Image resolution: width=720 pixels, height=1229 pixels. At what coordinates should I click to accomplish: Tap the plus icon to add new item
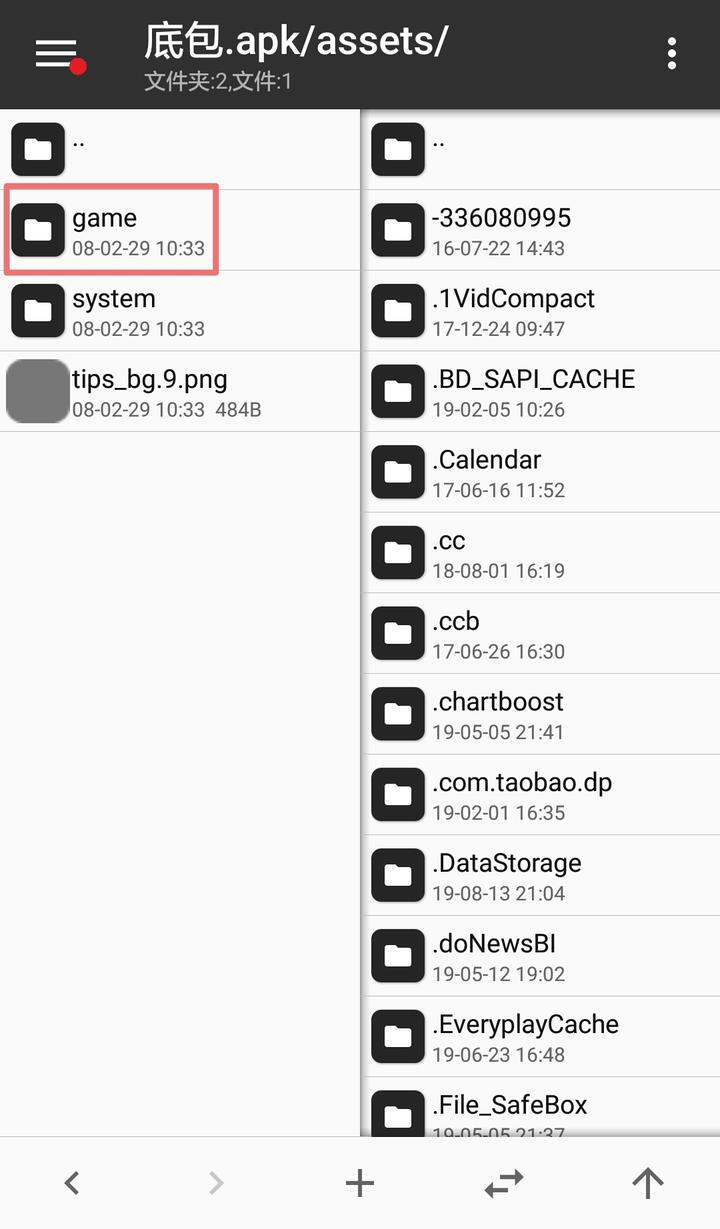(360, 1184)
